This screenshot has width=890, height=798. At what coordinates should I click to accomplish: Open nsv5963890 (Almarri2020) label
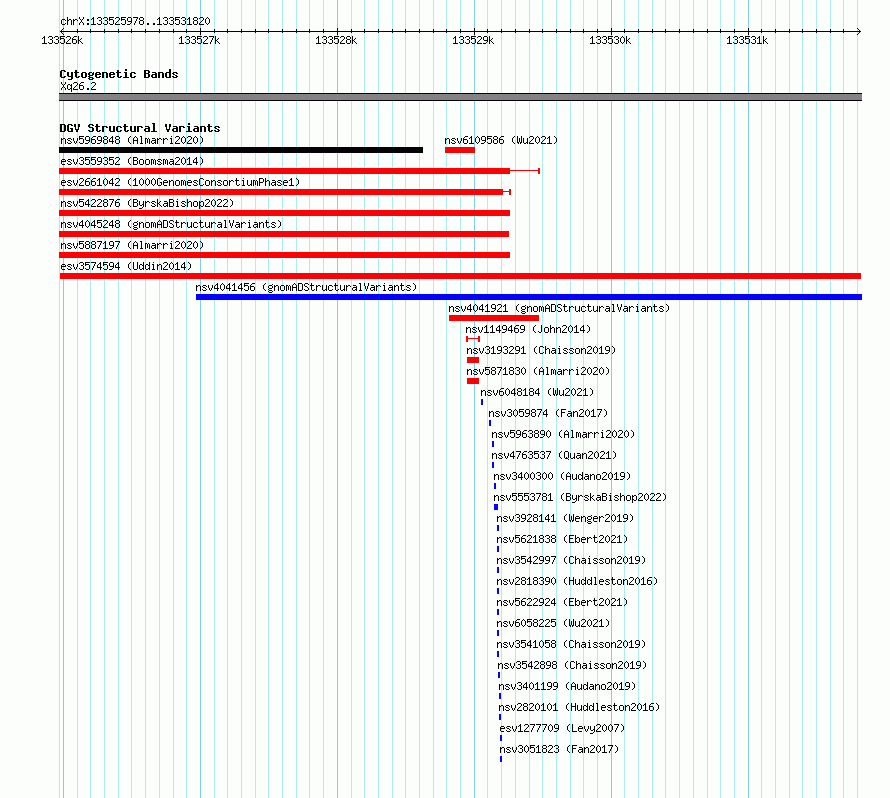point(563,434)
